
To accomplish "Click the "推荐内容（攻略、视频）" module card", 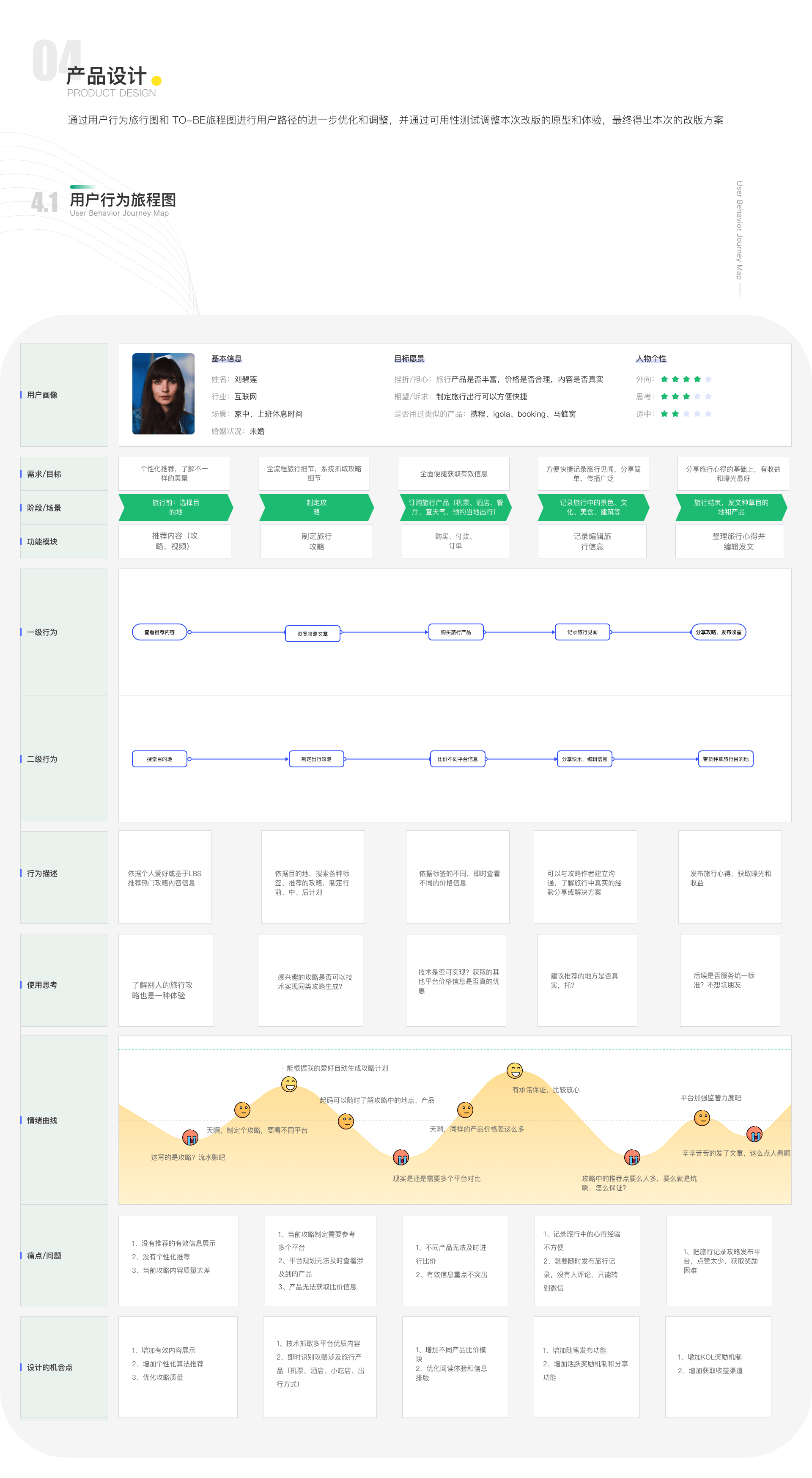I will (175, 541).
